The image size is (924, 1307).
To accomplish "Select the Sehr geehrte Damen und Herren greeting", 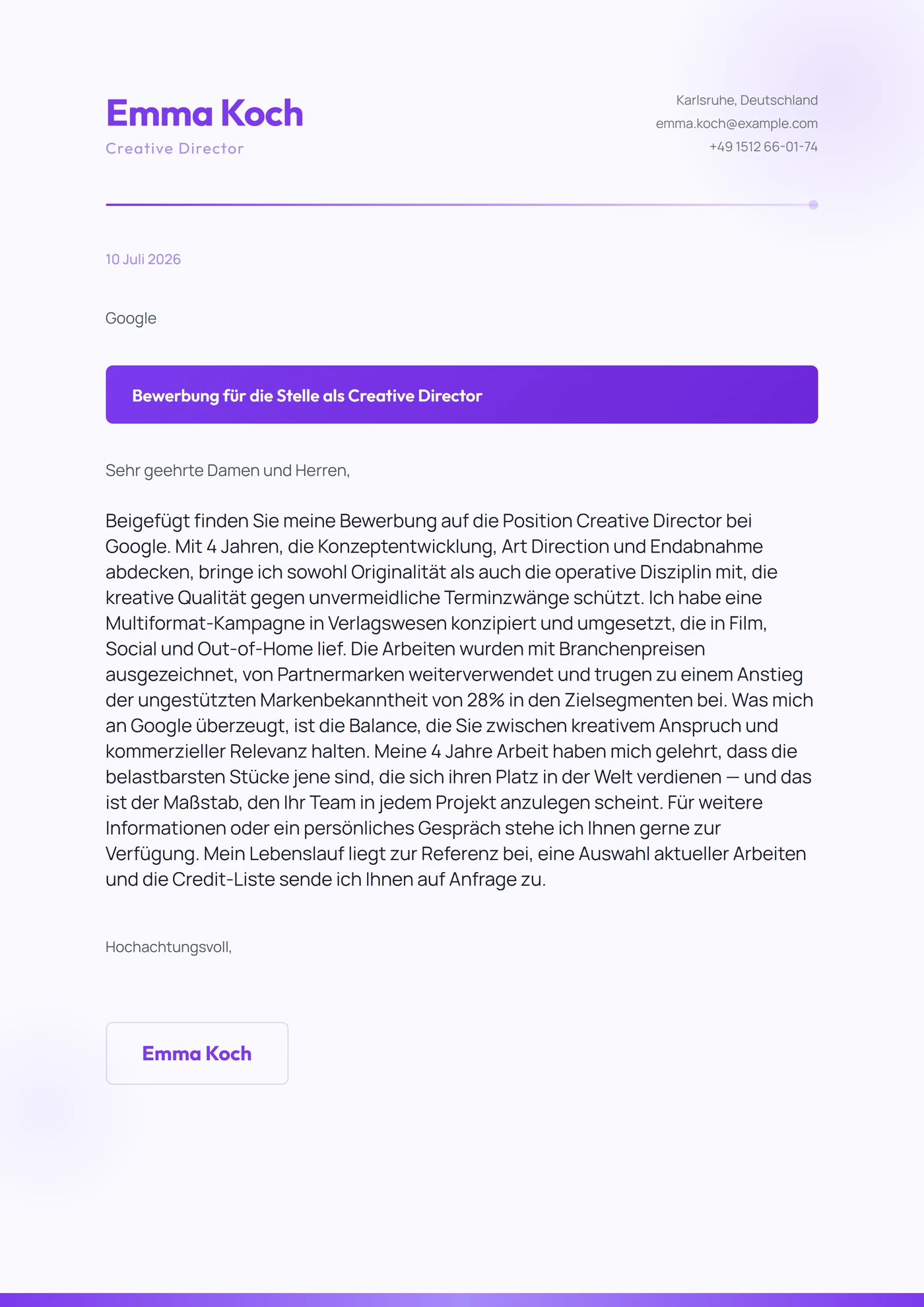I will click(228, 471).
